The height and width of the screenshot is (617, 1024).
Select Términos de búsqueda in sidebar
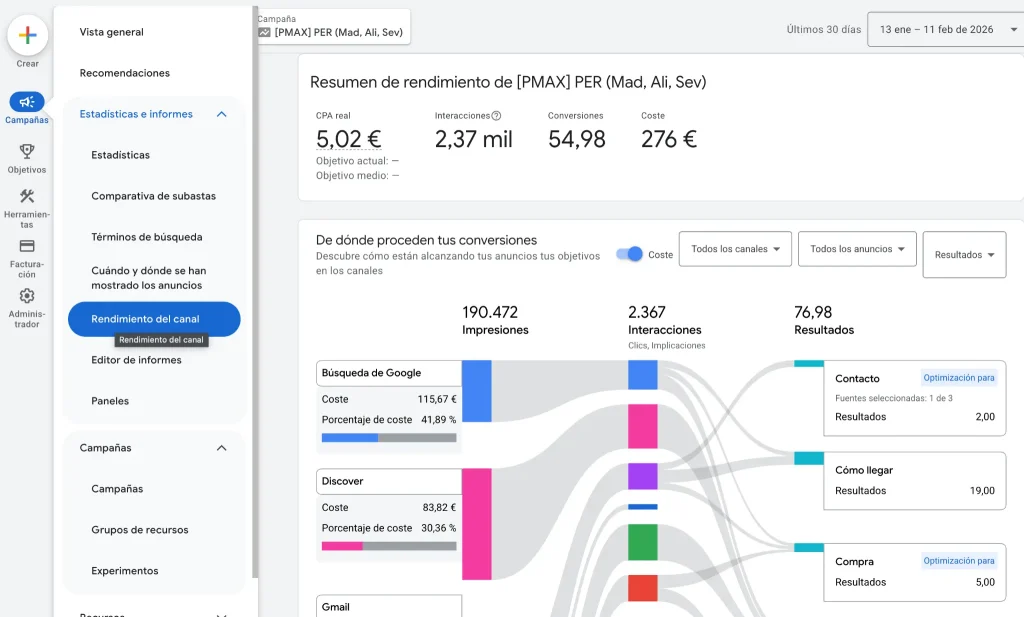[x=146, y=237]
